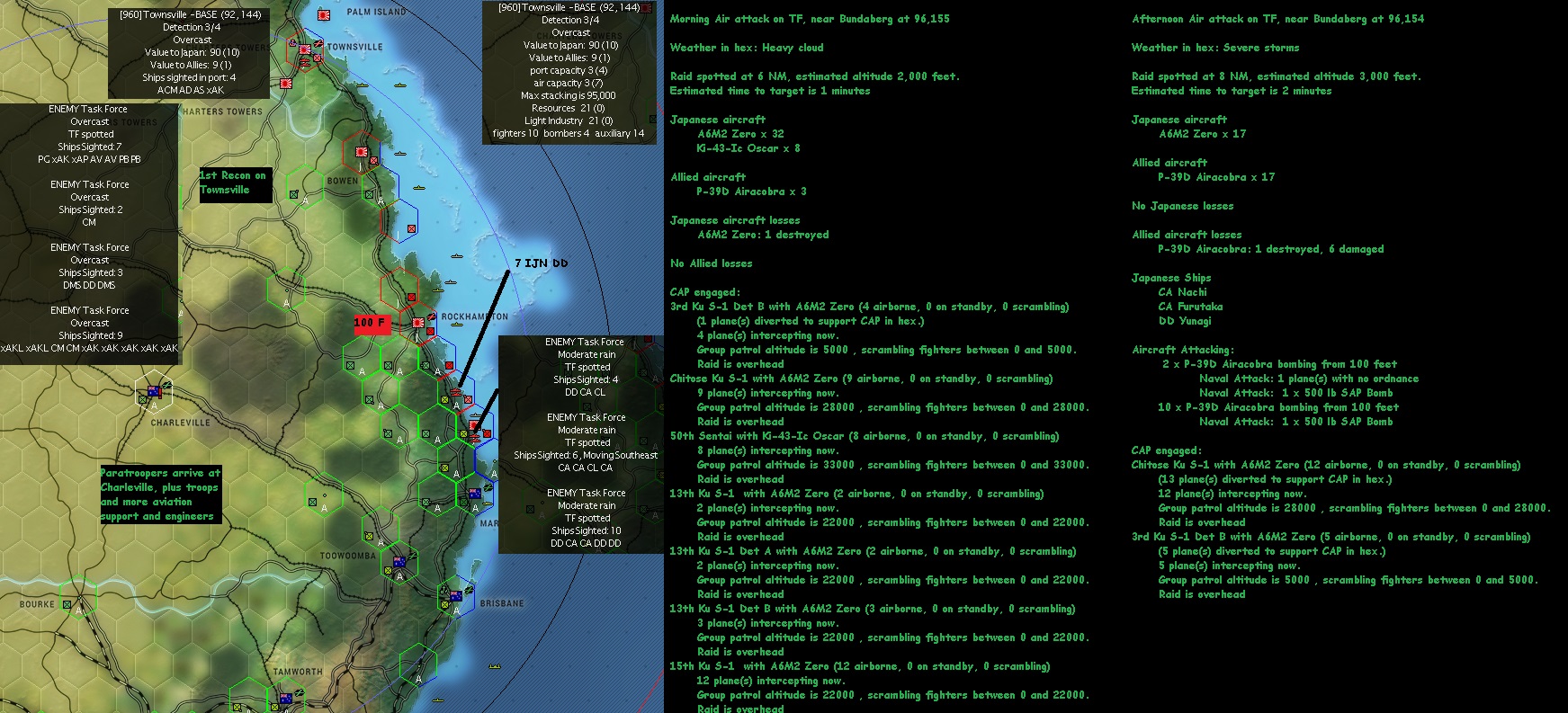Image resolution: width=1568 pixels, height=713 pixels.
Task: Click 'fighters 10 bombers 4 auxiliary 14' line
Action: point(569,133)
